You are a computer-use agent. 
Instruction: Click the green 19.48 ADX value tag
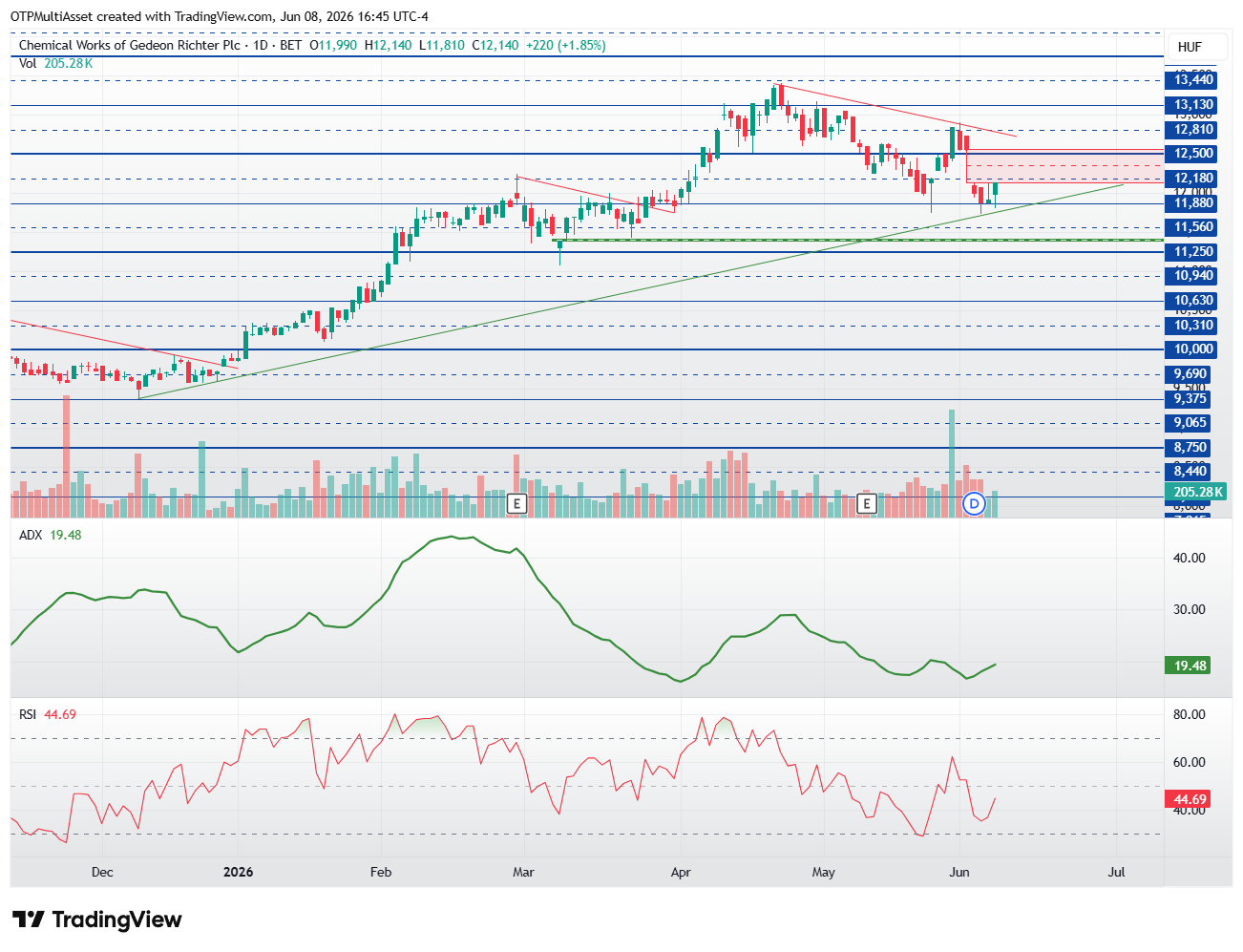[1189, 666]
